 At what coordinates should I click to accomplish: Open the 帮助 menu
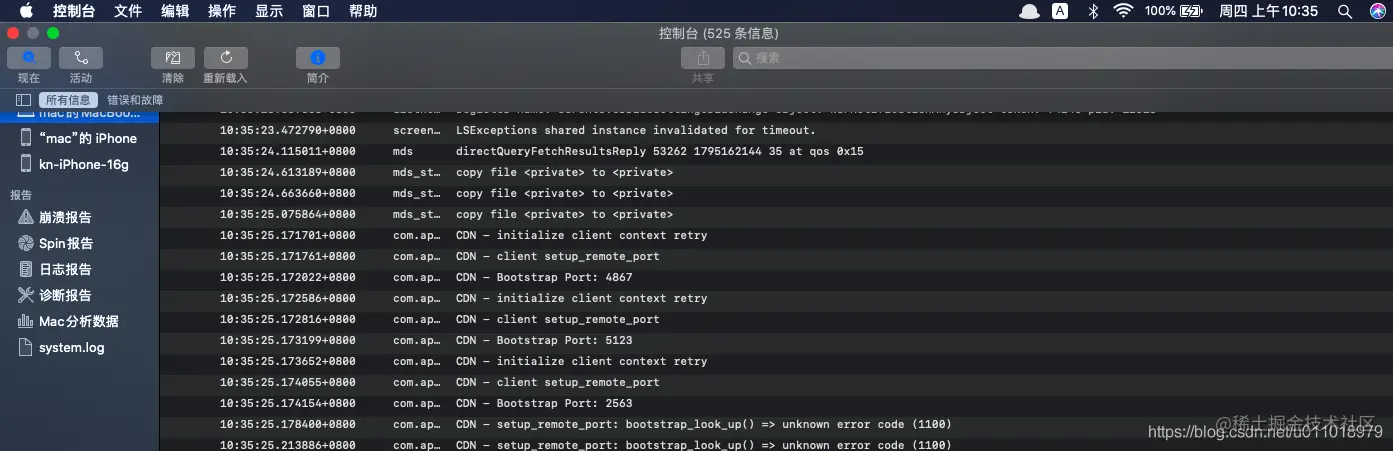pyautogui.click(x=363, y=11)
